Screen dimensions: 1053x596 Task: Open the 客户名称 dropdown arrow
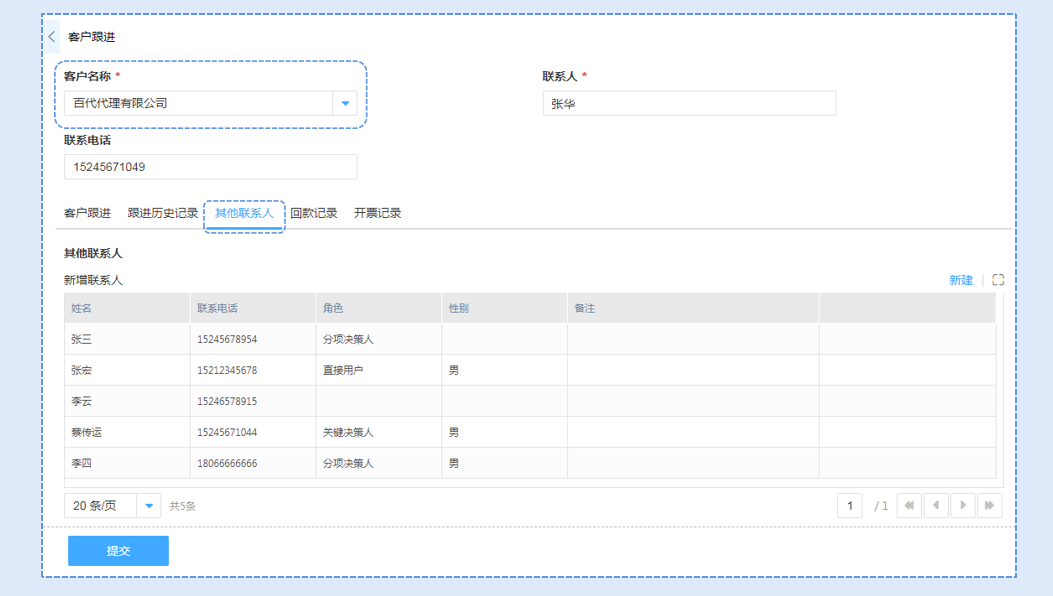tap(345, 103)
